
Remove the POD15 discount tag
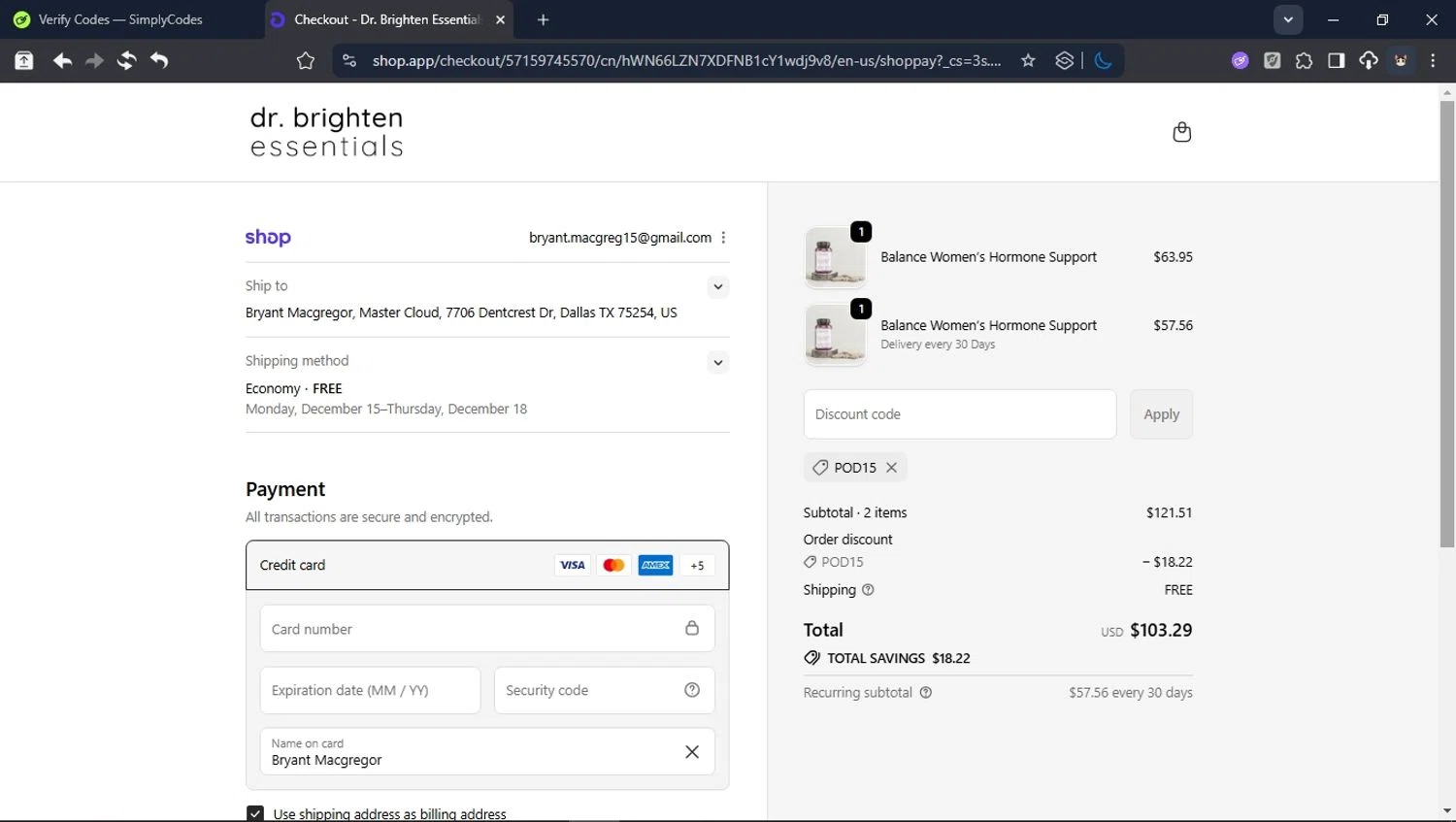(x=891, y=468)
